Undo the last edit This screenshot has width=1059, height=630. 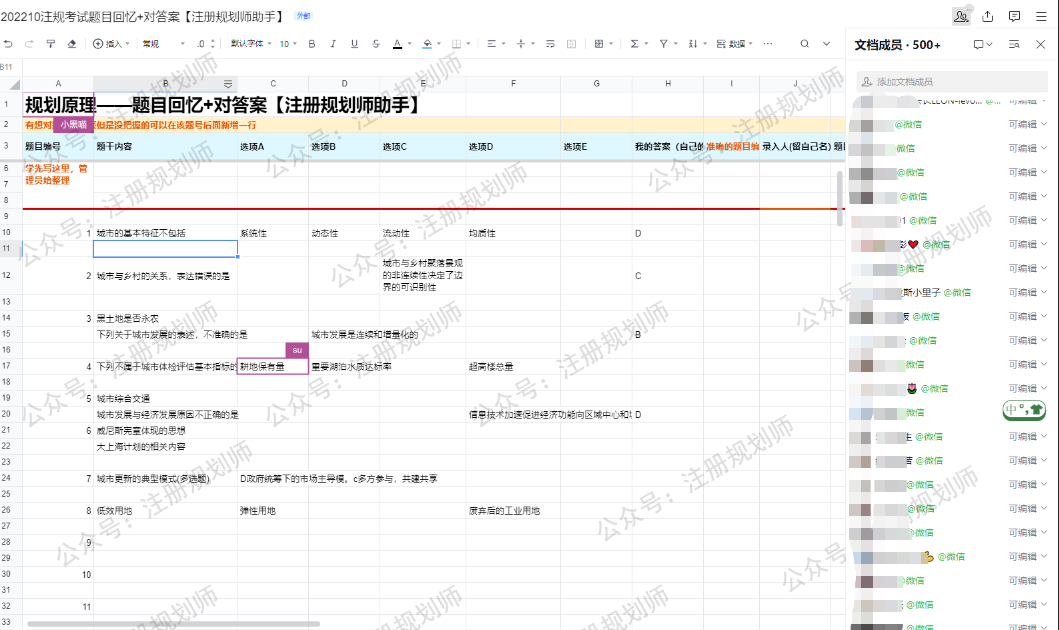(8, 44)
